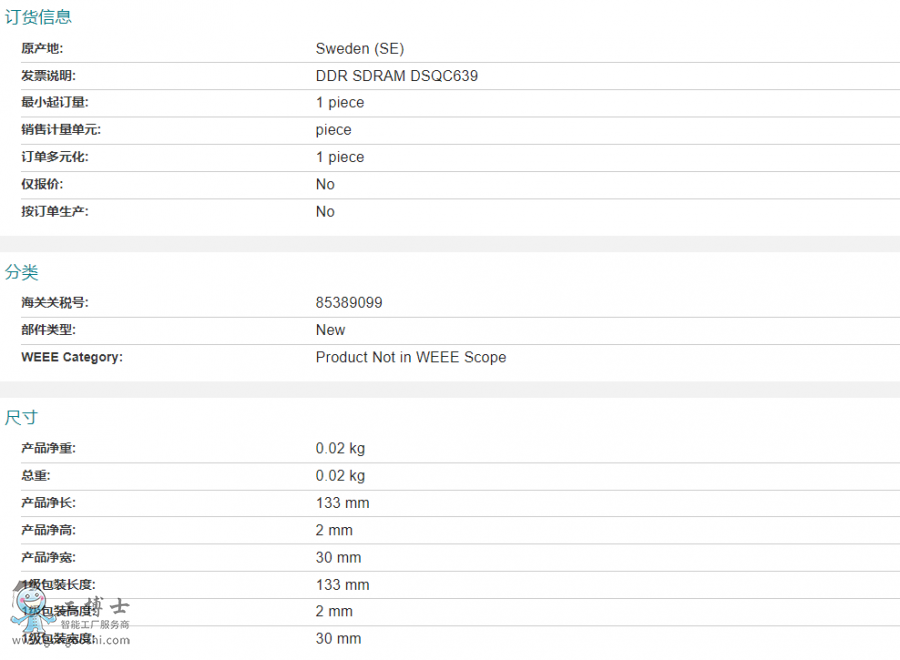
Task: Click the Product Not in WEEE Scope text
Action: (411, 357)
